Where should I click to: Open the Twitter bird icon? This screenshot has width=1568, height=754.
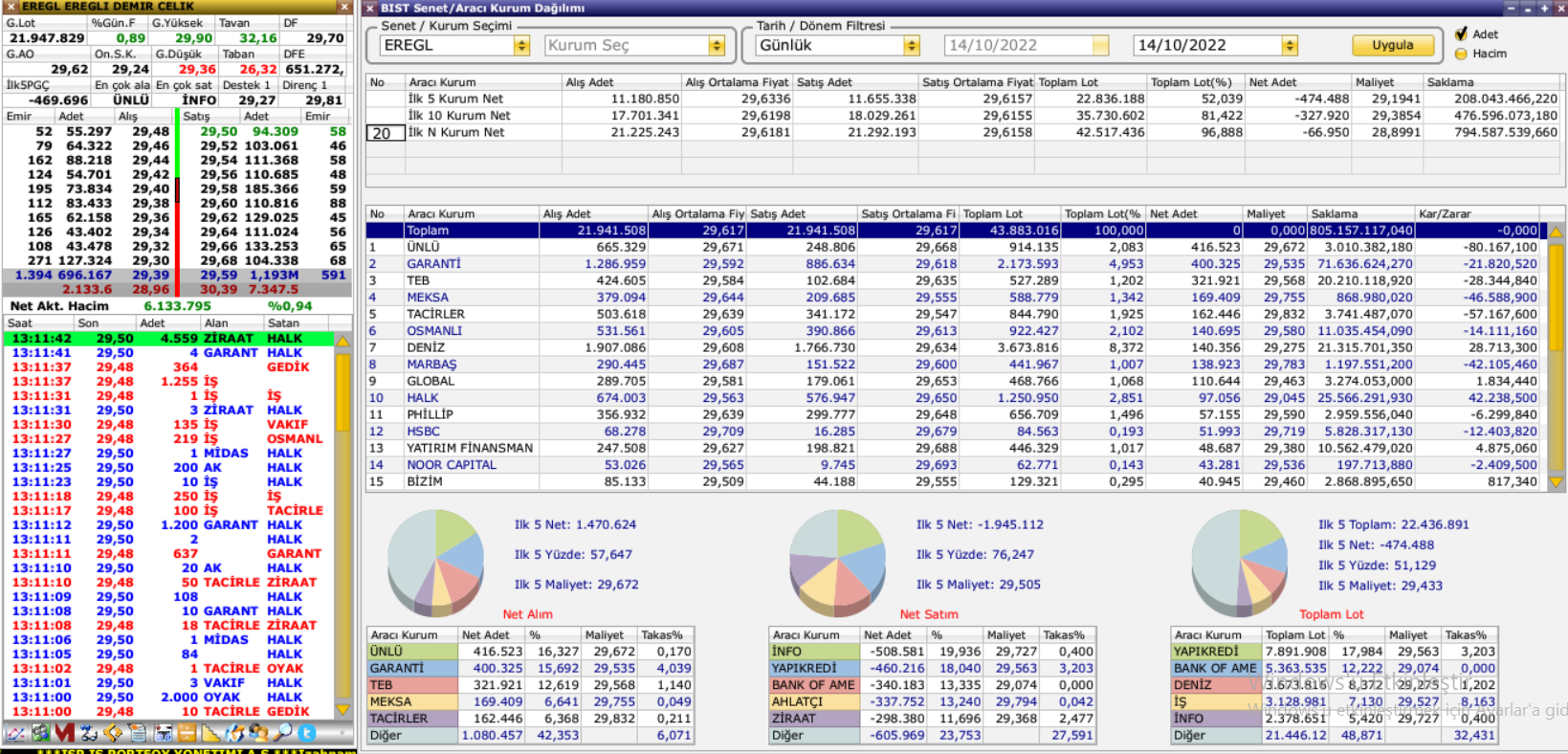coord(307,733)
